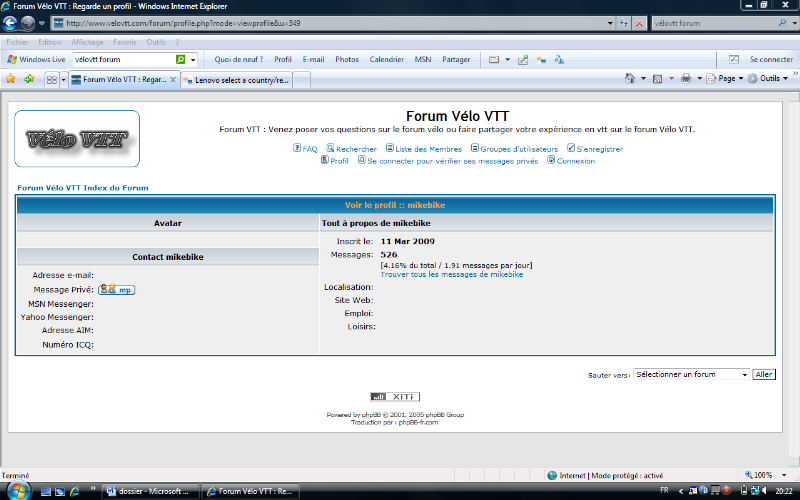
Task: Open the Outils menu in the menu bar
Action: 156,42
